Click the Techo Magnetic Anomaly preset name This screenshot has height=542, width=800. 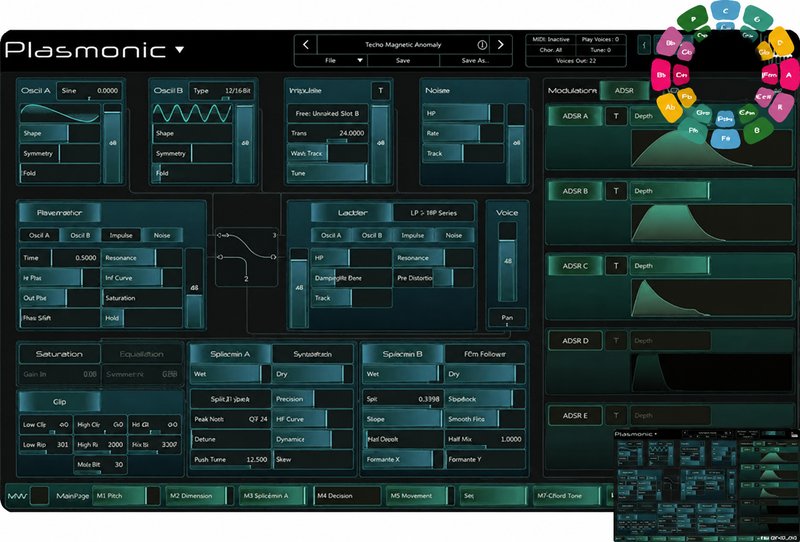tap(403, 45)
